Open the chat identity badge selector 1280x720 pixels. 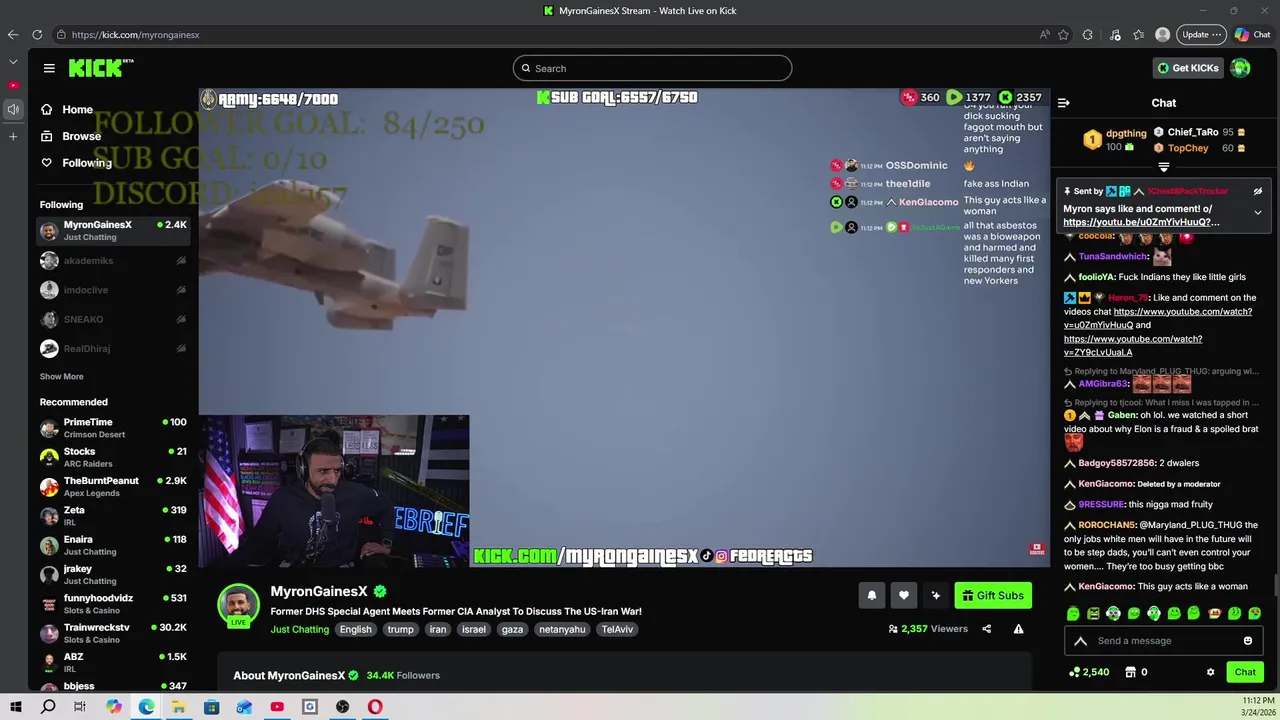coord(1080,641)
